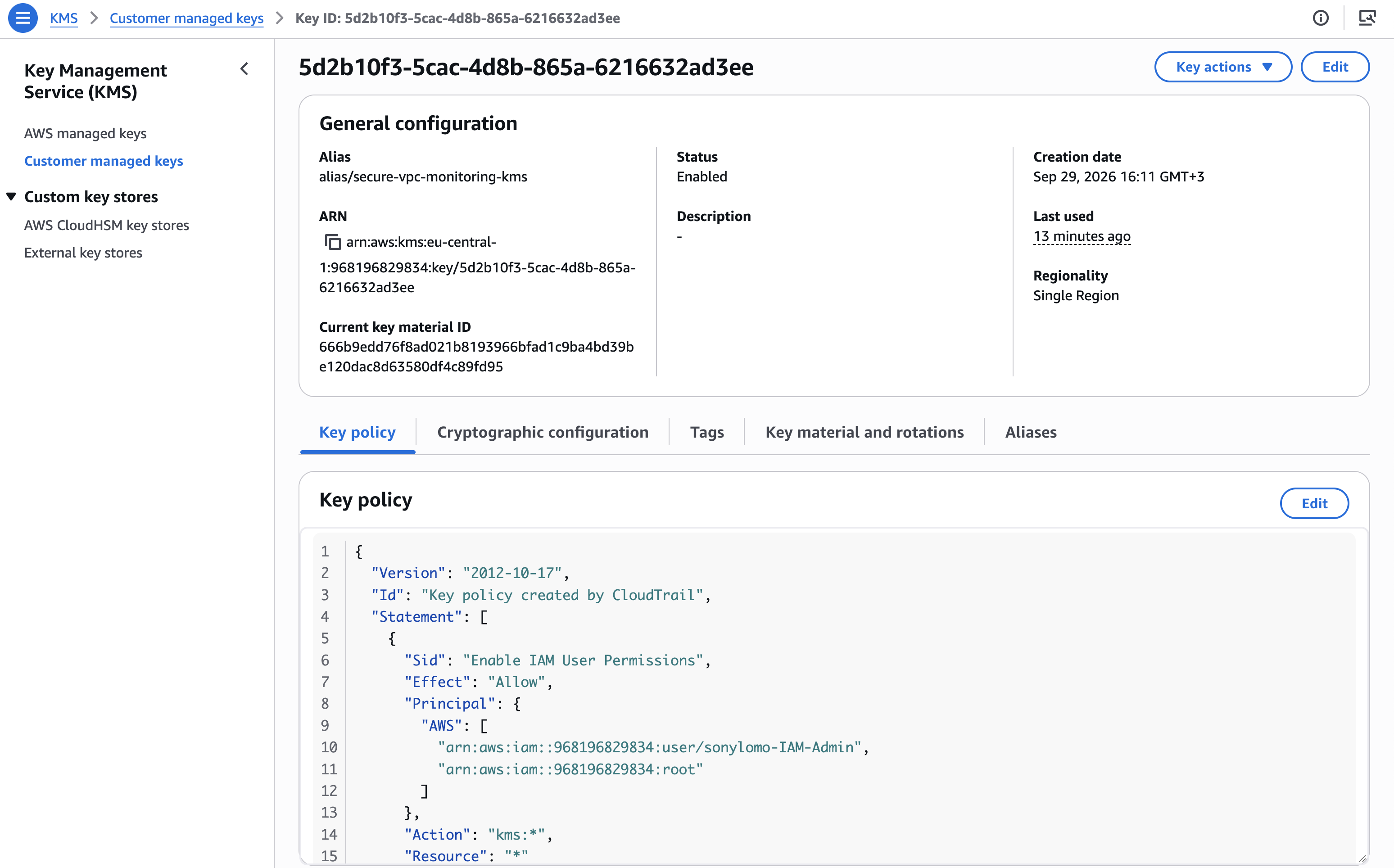Screen dimensions: 1394x868
Task: Click the policy line with sonylomo-IAM-Admin ARN
Action: tap(653, 747)
